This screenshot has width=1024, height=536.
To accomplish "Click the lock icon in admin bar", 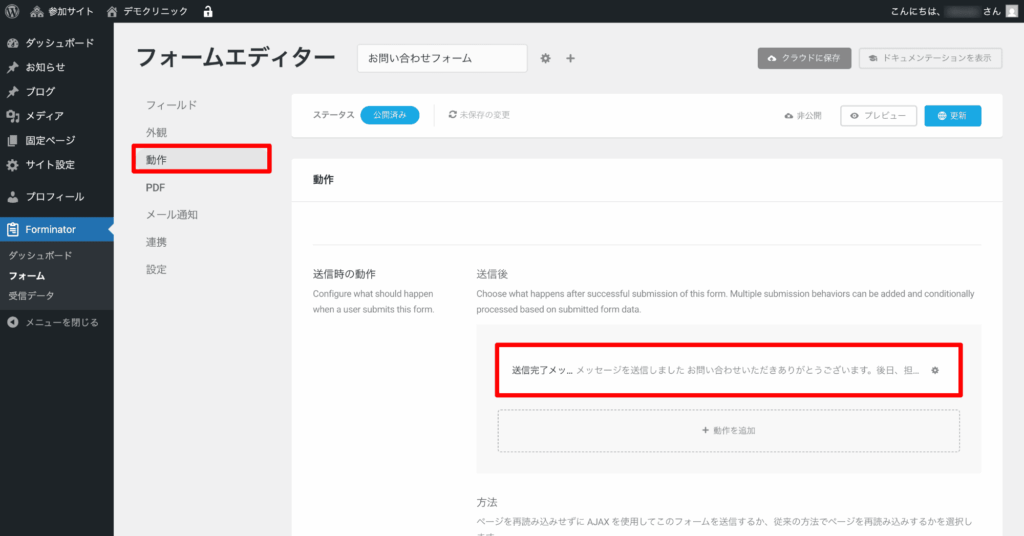I will tap(208, 11).
